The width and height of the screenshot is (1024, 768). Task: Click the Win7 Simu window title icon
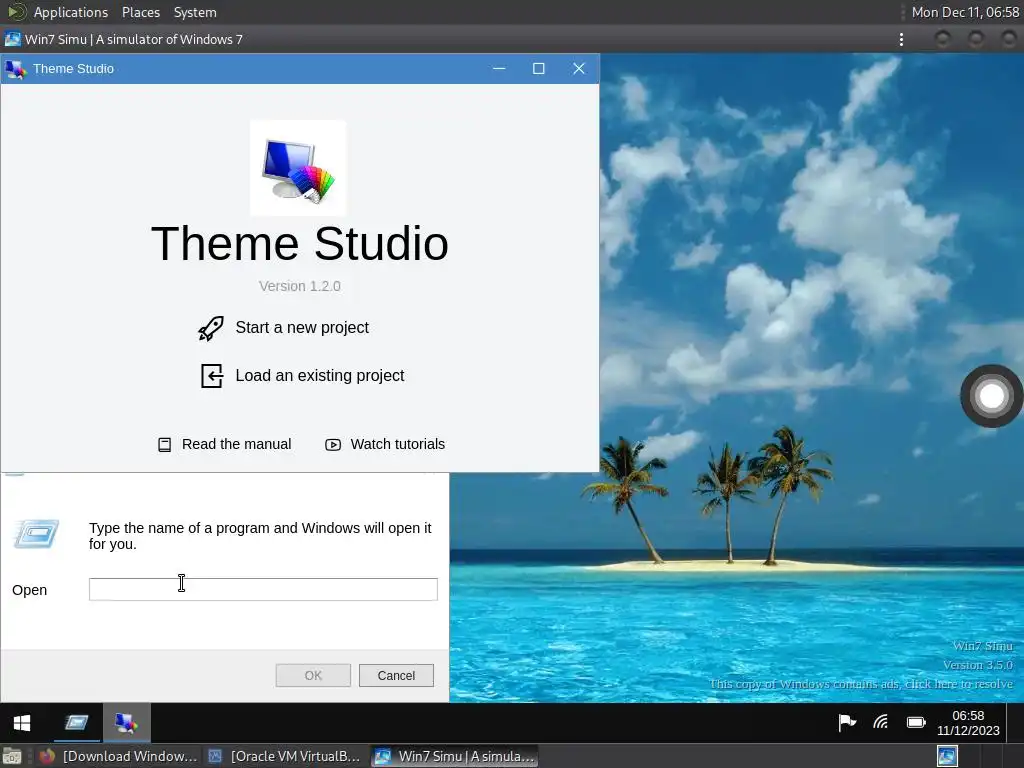[12, 39]
